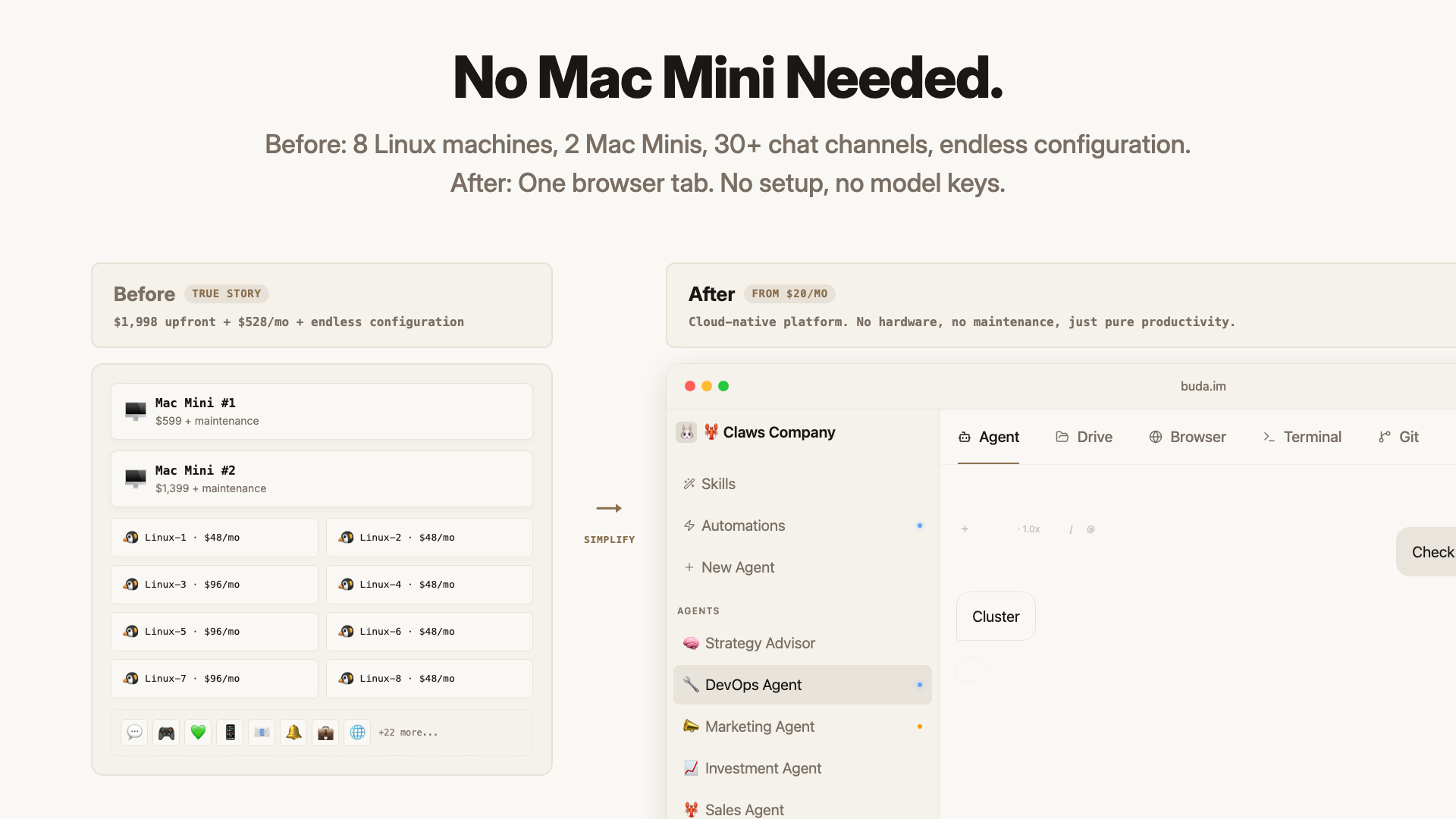Click the '+22 more...' channels text
This screenshot has height=819, width=1456.
coord(408,733)
